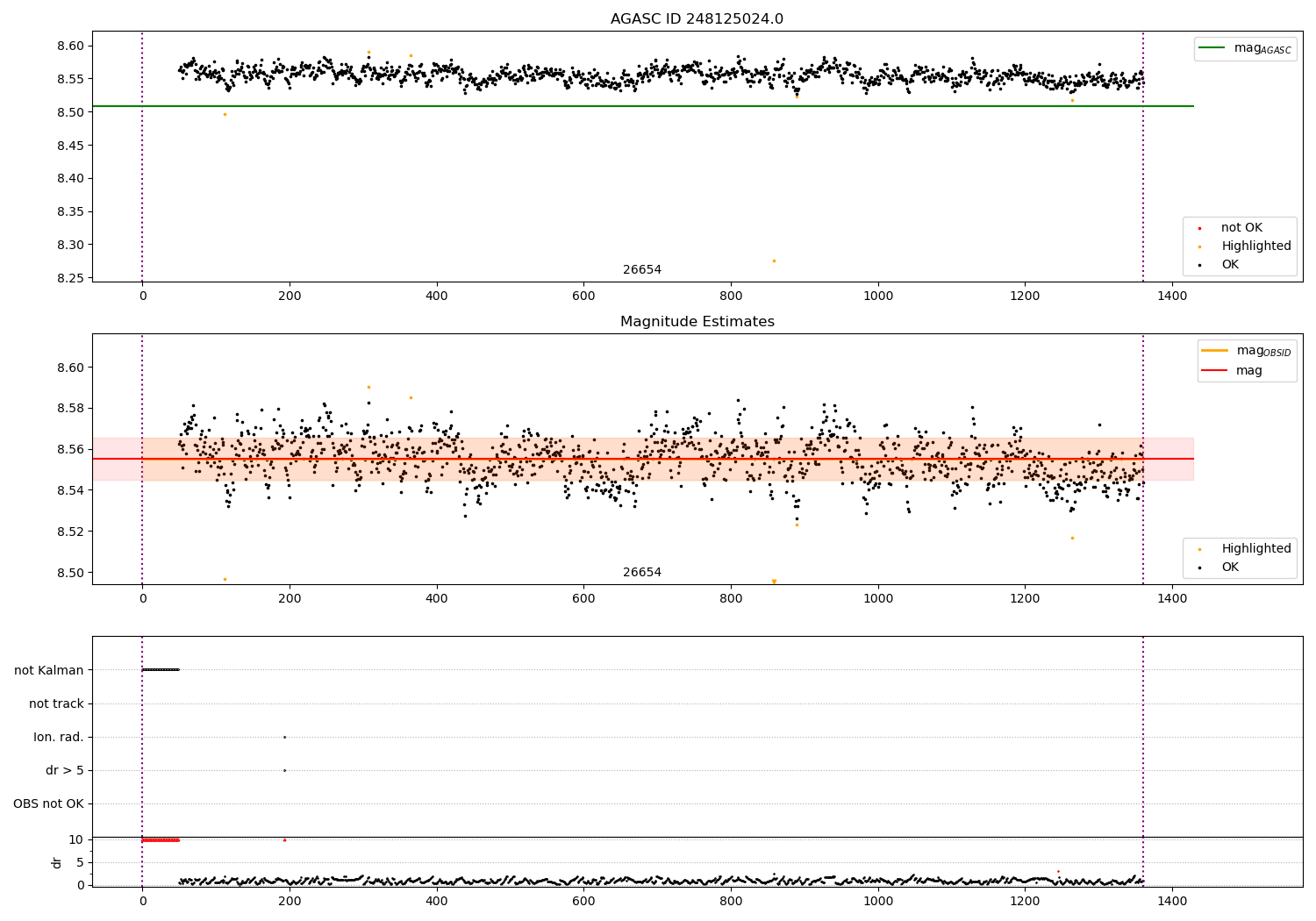Click the red "mag" legend entry in middle plot
Viewport: 1316px width, 921px height.
tap(1233, 371)
